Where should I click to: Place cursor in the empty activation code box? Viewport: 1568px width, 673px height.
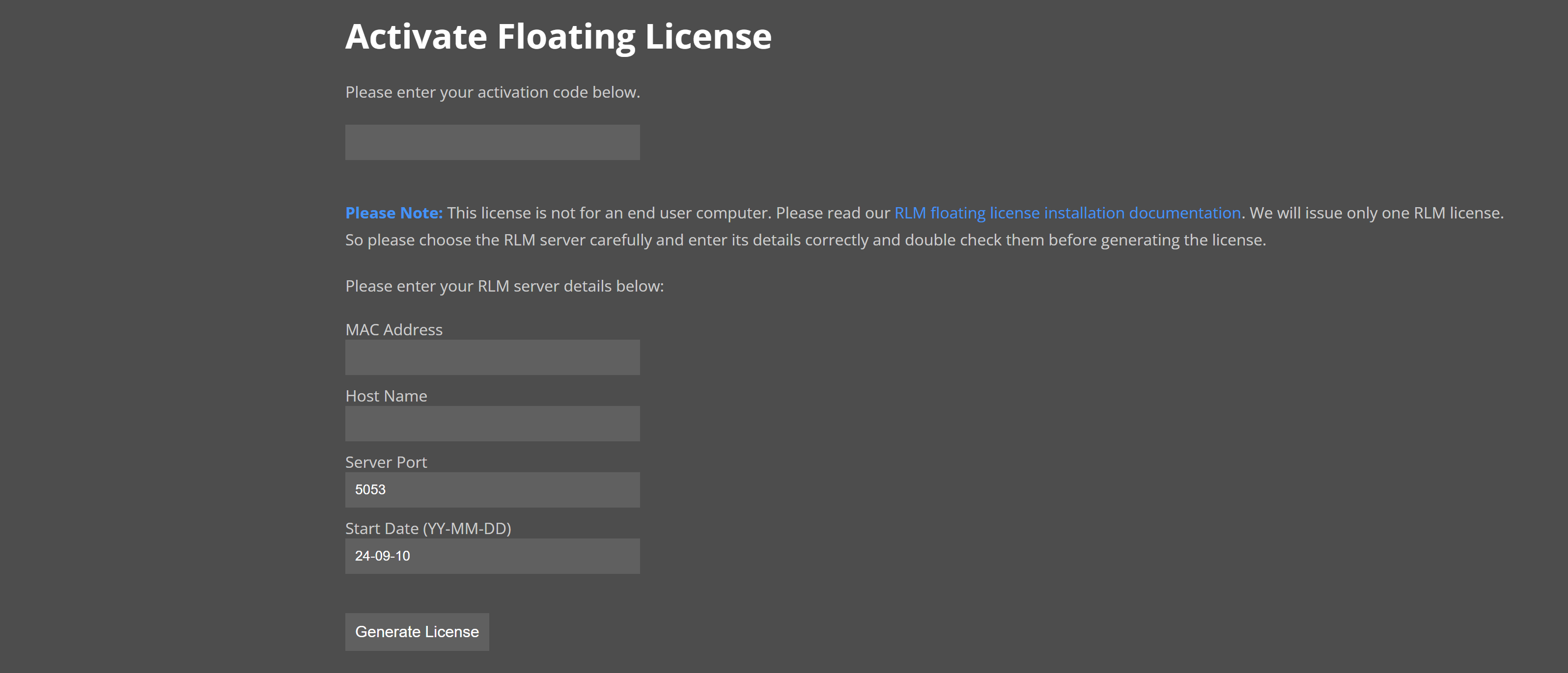tap(492, 142)
